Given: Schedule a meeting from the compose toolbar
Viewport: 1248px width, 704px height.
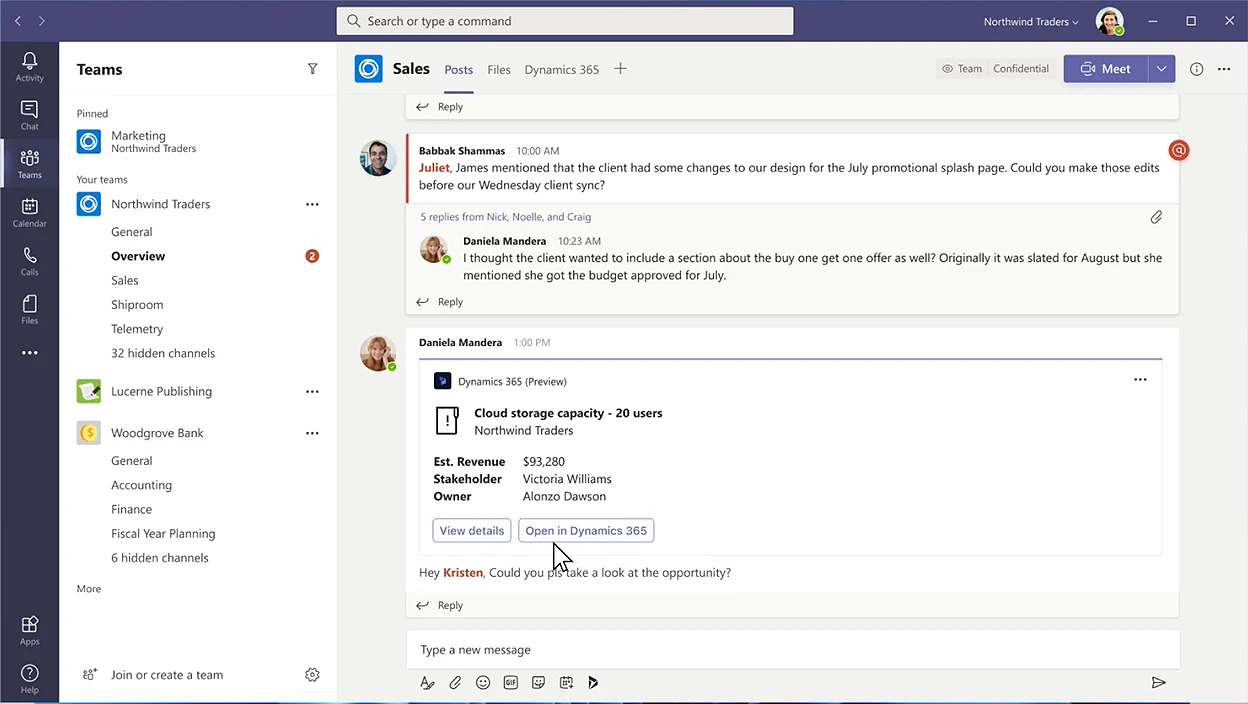Looking at the screenshot, I should click(566, 682).
